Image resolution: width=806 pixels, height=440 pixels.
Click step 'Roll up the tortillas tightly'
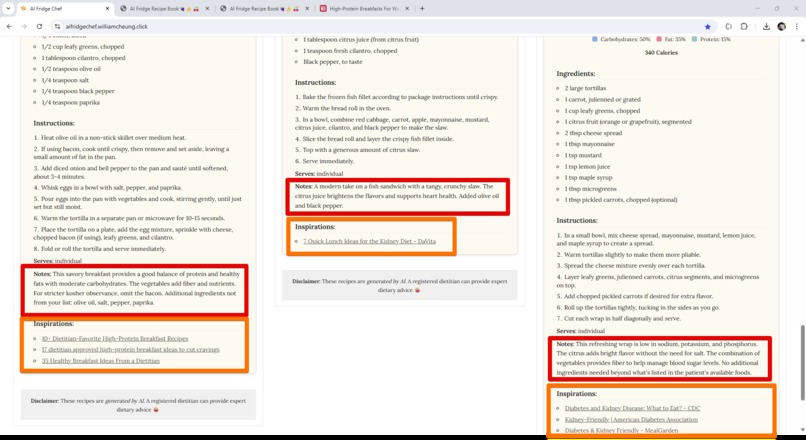point(638,307)
